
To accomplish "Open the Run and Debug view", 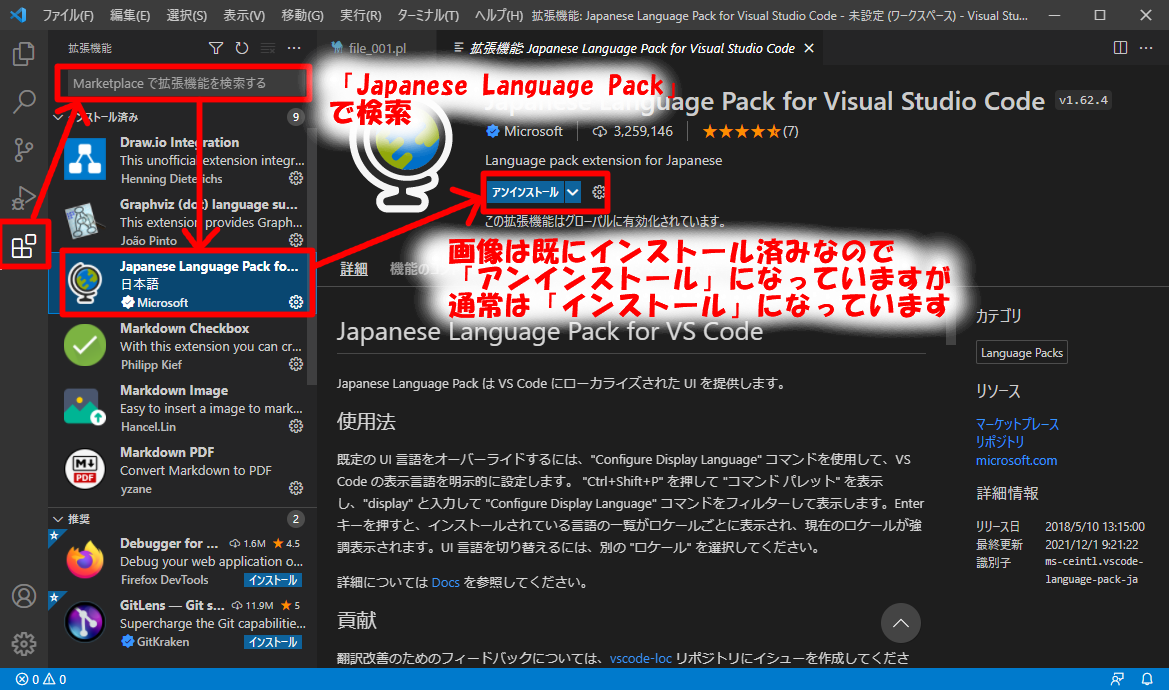I will tap(24, 197).
